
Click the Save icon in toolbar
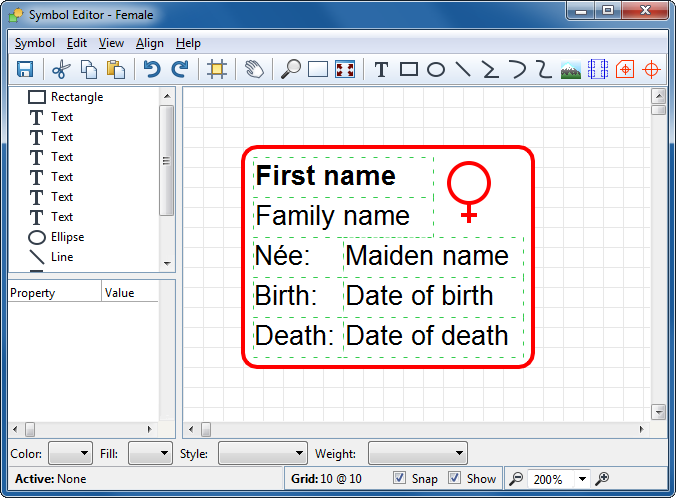click(x=25, y=69)
